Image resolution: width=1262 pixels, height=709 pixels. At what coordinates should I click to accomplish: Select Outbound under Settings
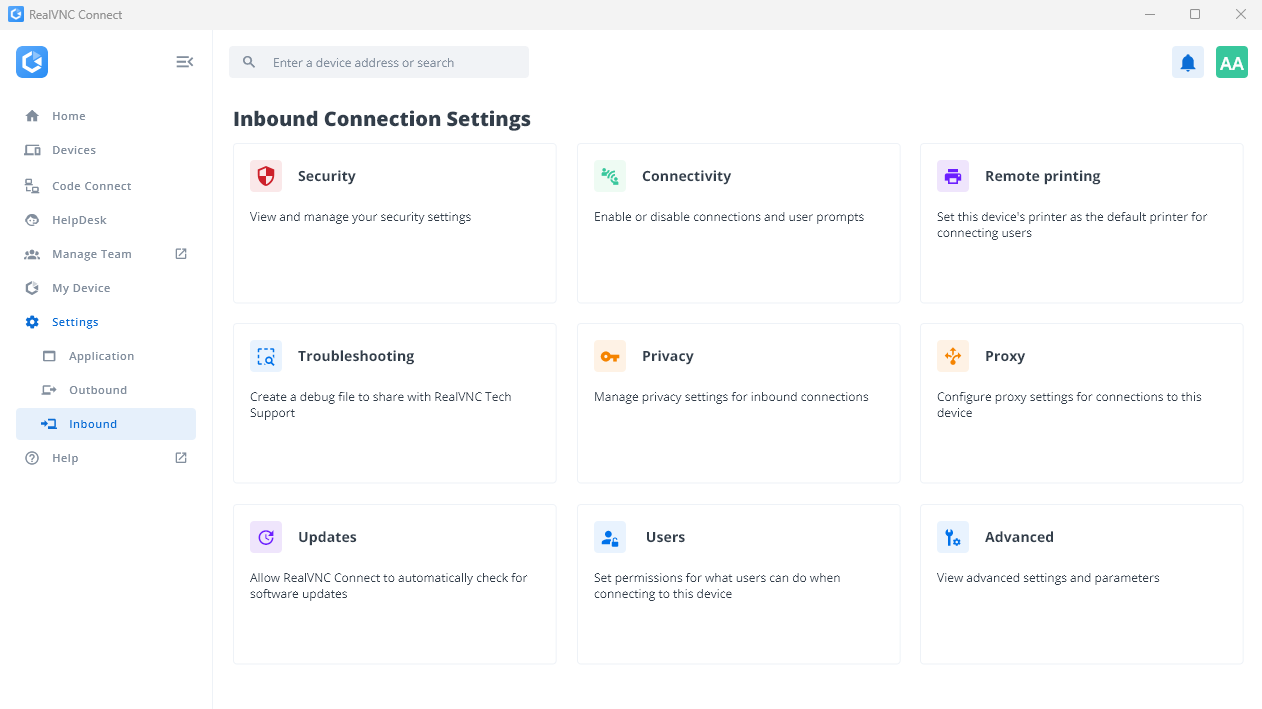point(97,390)
